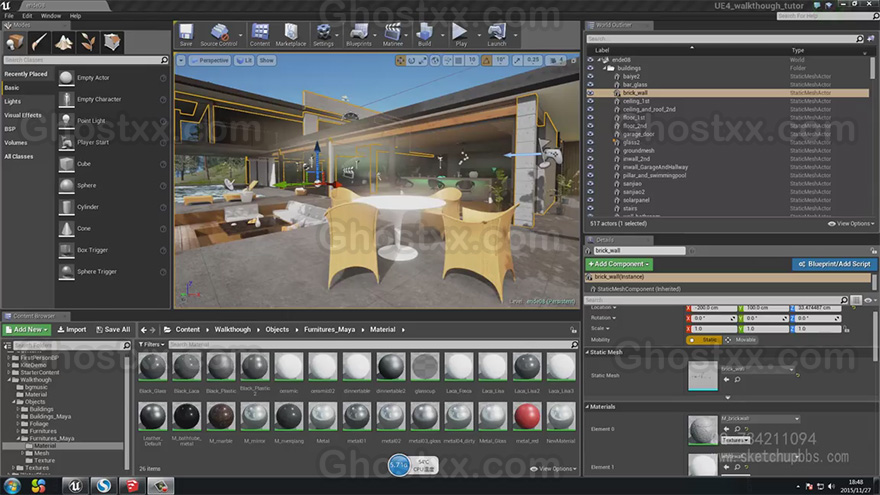Collapse the buildings folder in outliner
Viewport: 880px width, 495px height.
(x=604, y=68)
